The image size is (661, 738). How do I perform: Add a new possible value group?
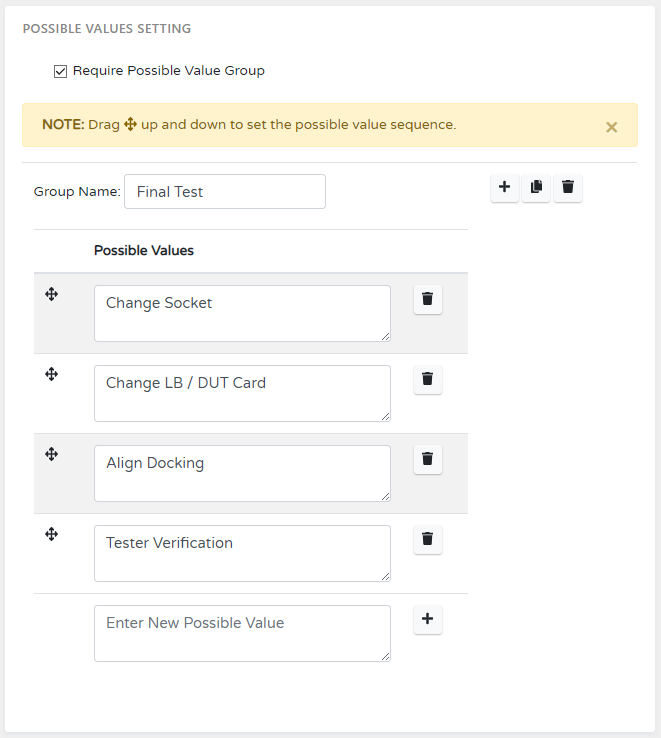[x=505, y=188]
